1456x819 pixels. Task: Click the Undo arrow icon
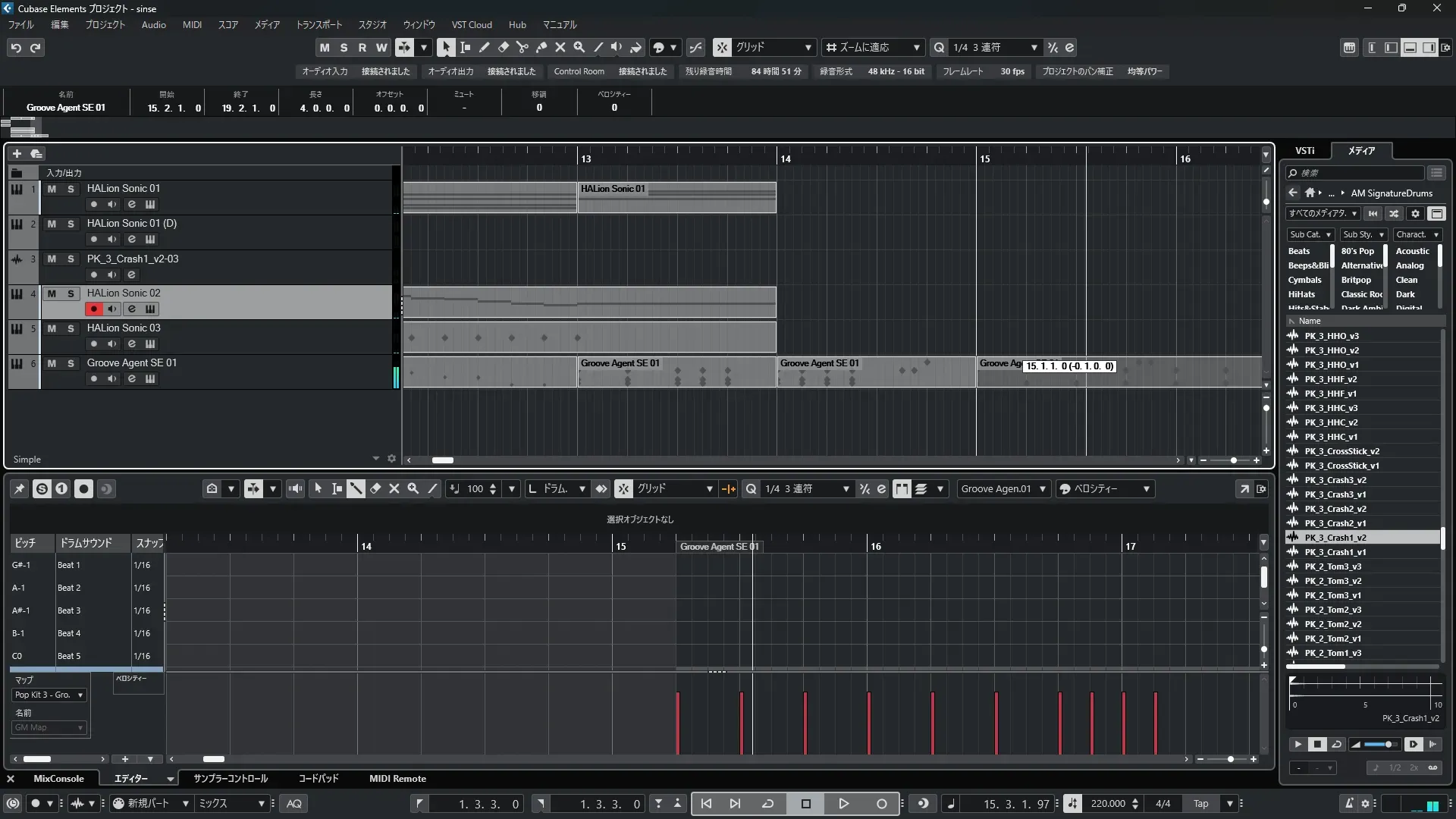16,48
